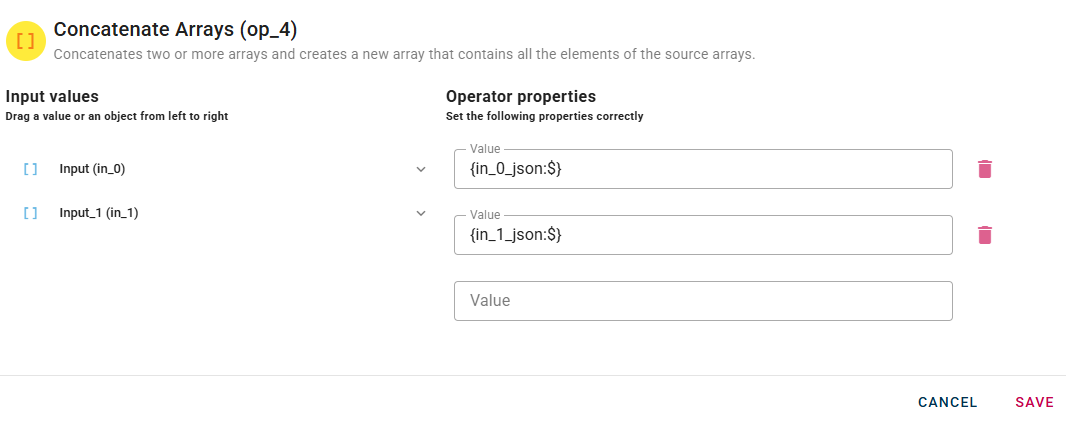
Task: Click the {in_0_json:$} value field
Action: point(702,170)
